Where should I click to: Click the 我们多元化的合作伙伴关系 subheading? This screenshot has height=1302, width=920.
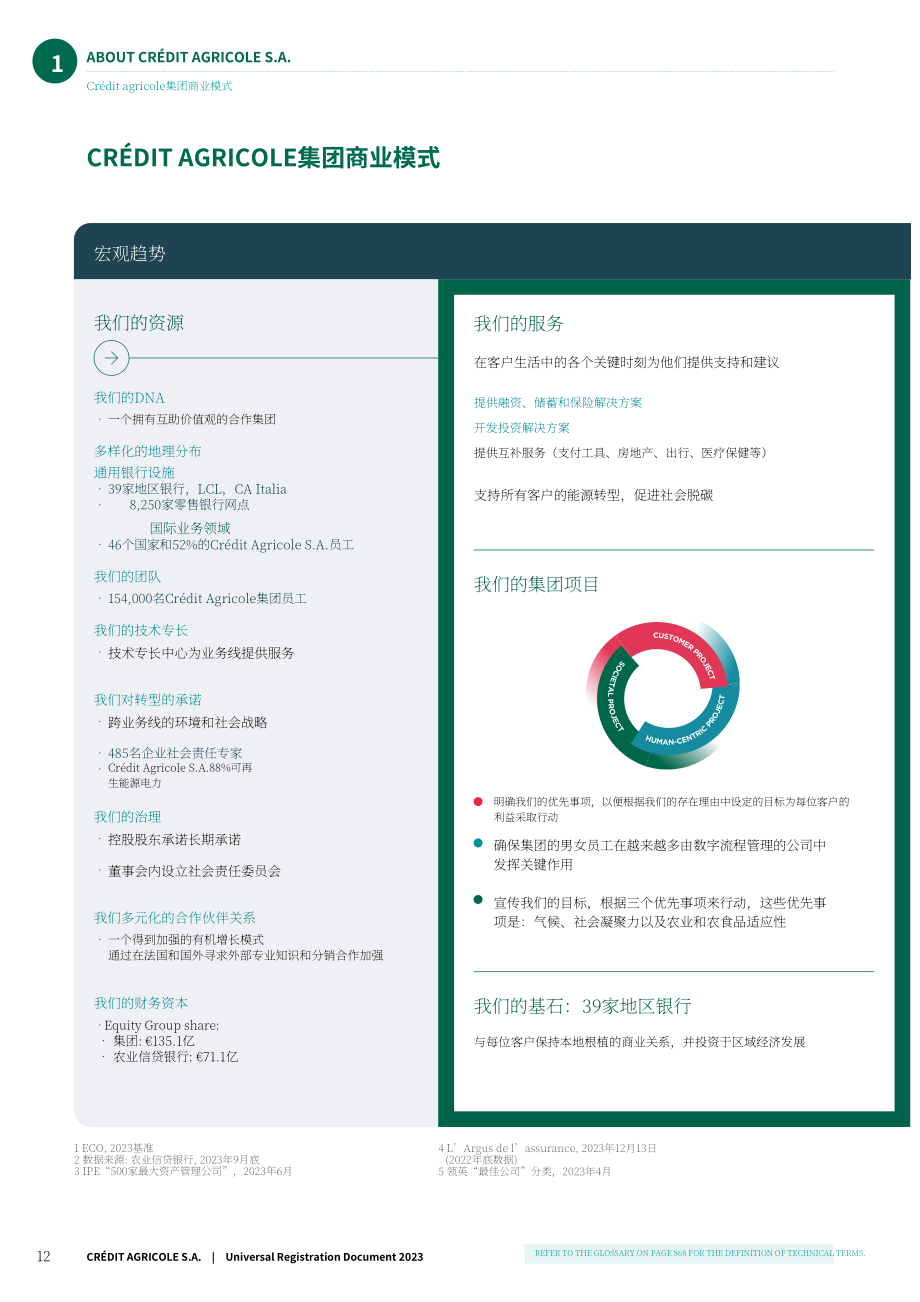click(x=175, y=917)
